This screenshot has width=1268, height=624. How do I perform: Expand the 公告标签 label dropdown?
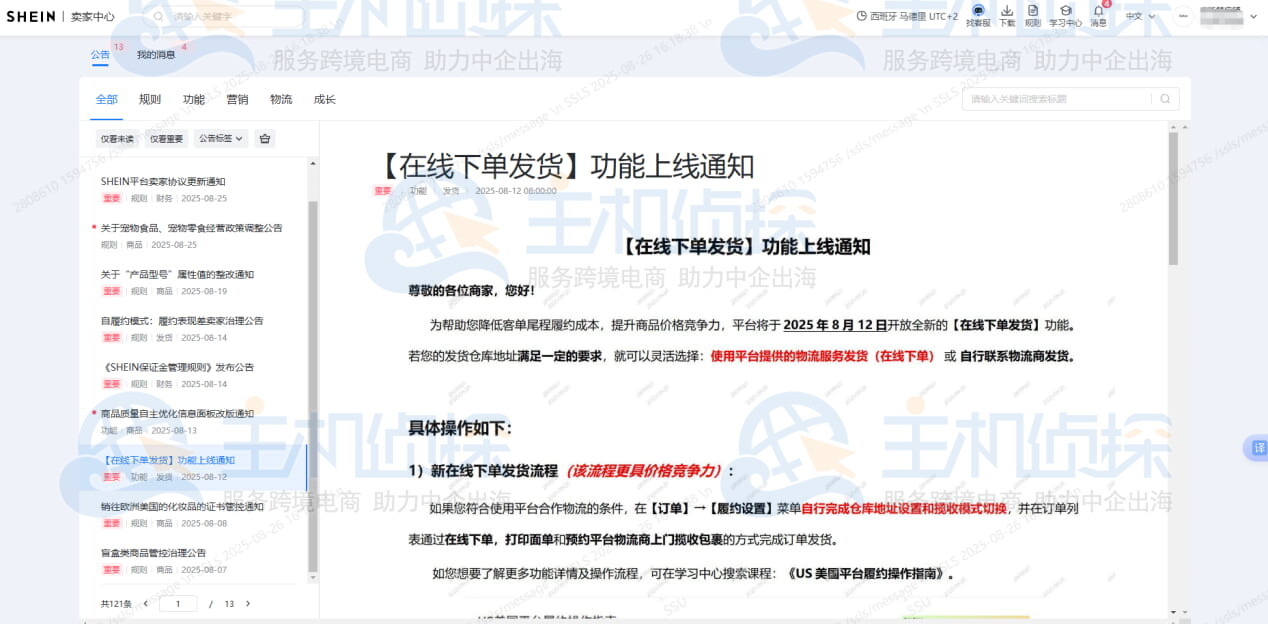point(219,138)
